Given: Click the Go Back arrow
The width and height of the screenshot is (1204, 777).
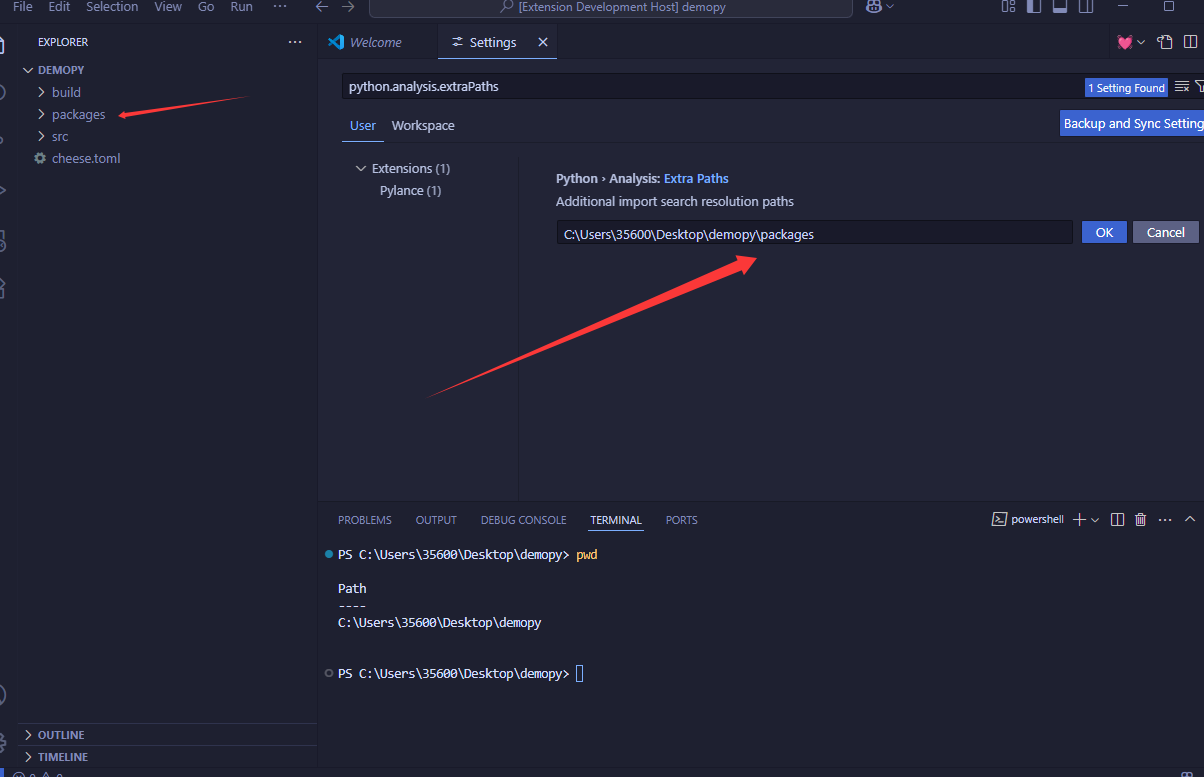Looking at the screenshot, I should 322,6.
